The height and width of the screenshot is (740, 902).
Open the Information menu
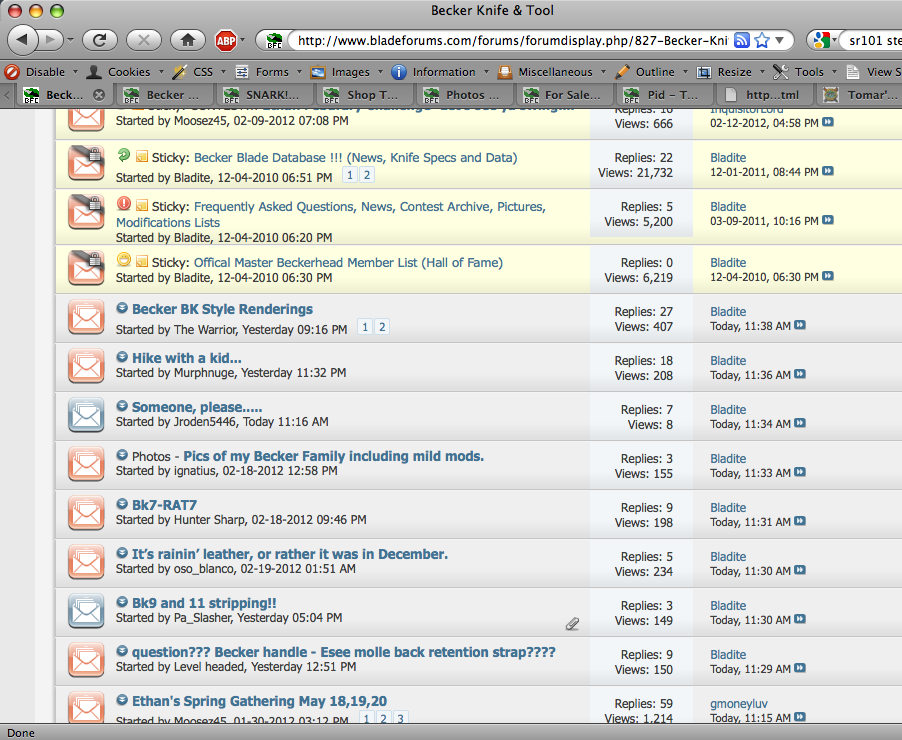(440, 72)
